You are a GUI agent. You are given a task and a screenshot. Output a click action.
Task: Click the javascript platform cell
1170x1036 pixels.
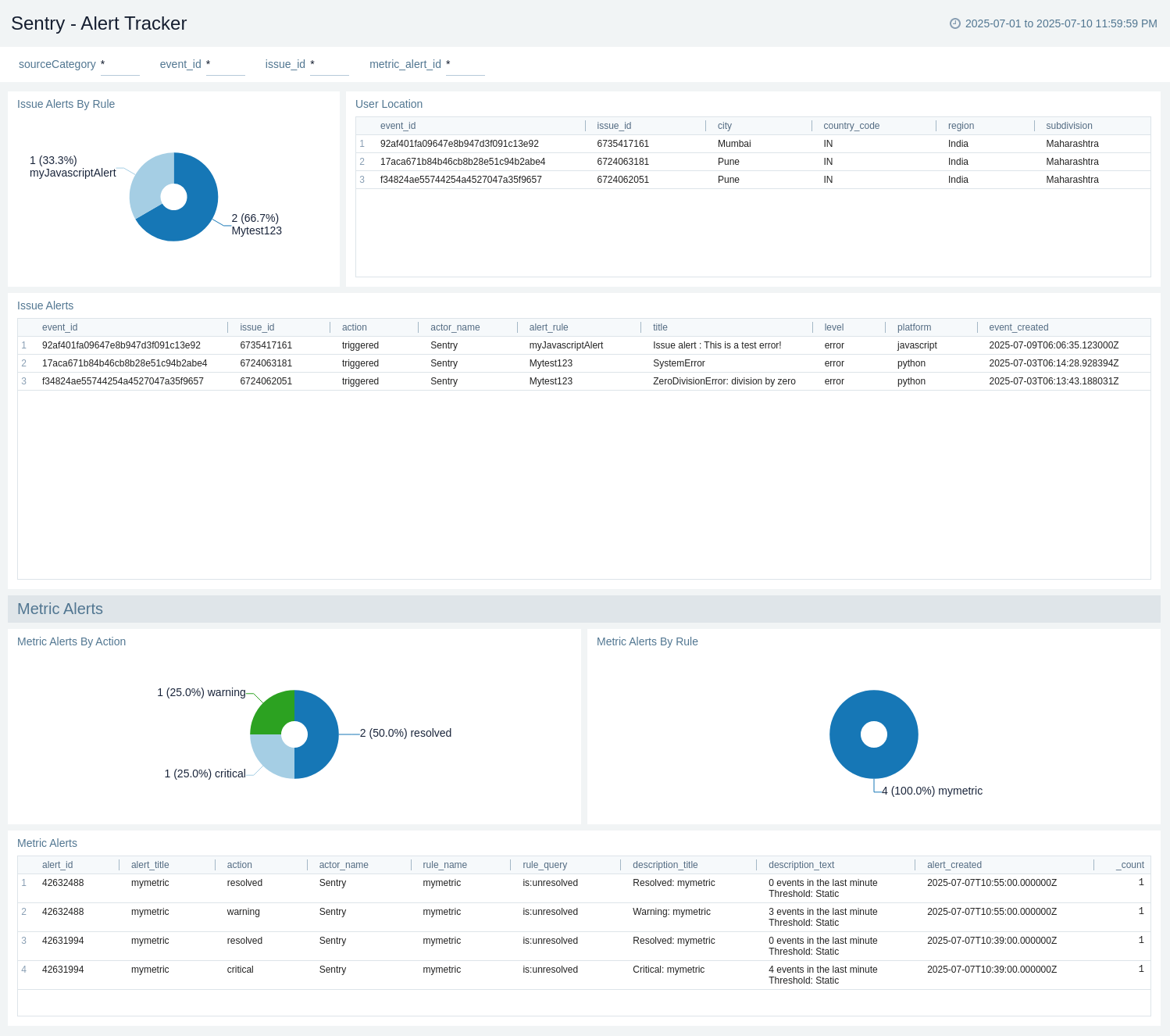pos(917,345)
